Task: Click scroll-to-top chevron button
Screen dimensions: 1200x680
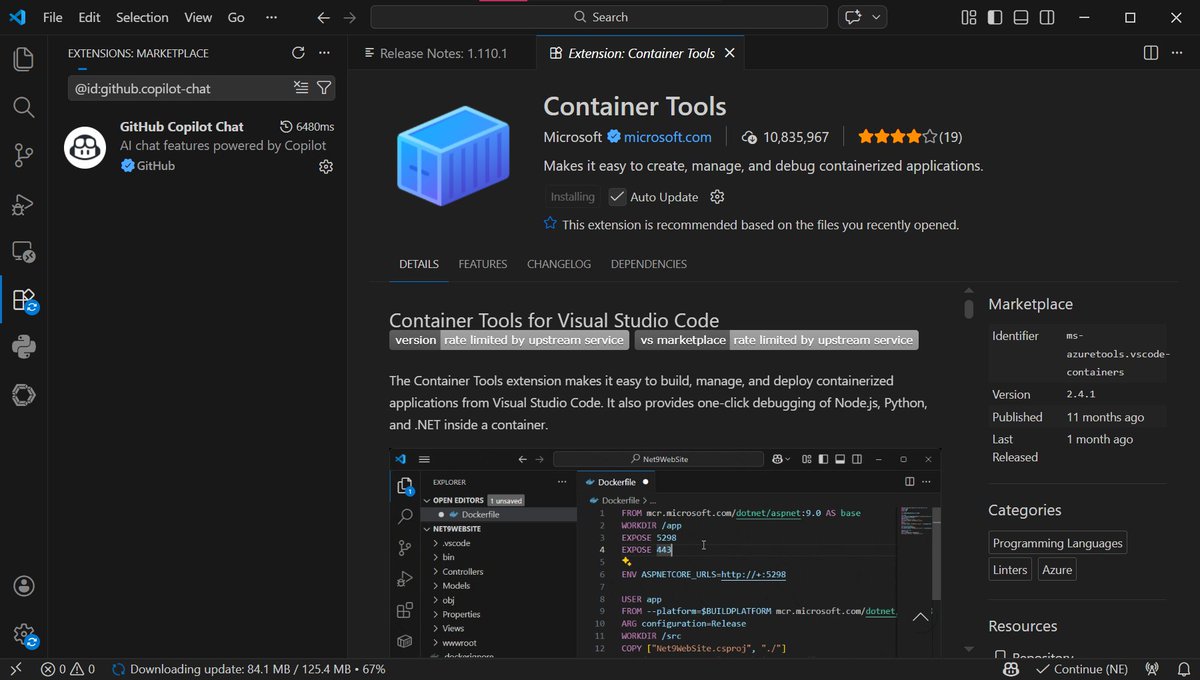Action: pyautogui.click(x=921, y=617)
